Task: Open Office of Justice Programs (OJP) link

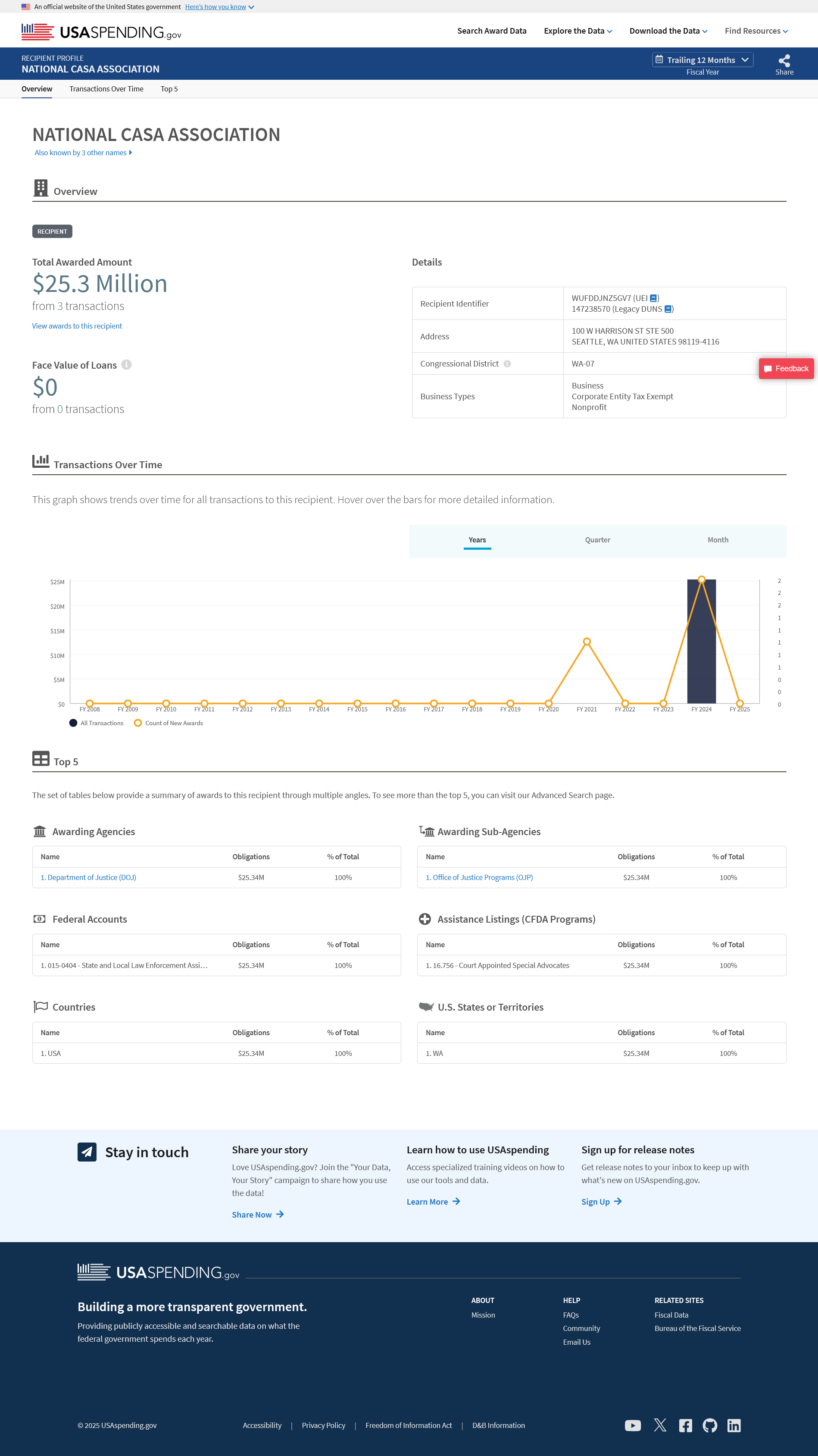Action: pos(479,878)
